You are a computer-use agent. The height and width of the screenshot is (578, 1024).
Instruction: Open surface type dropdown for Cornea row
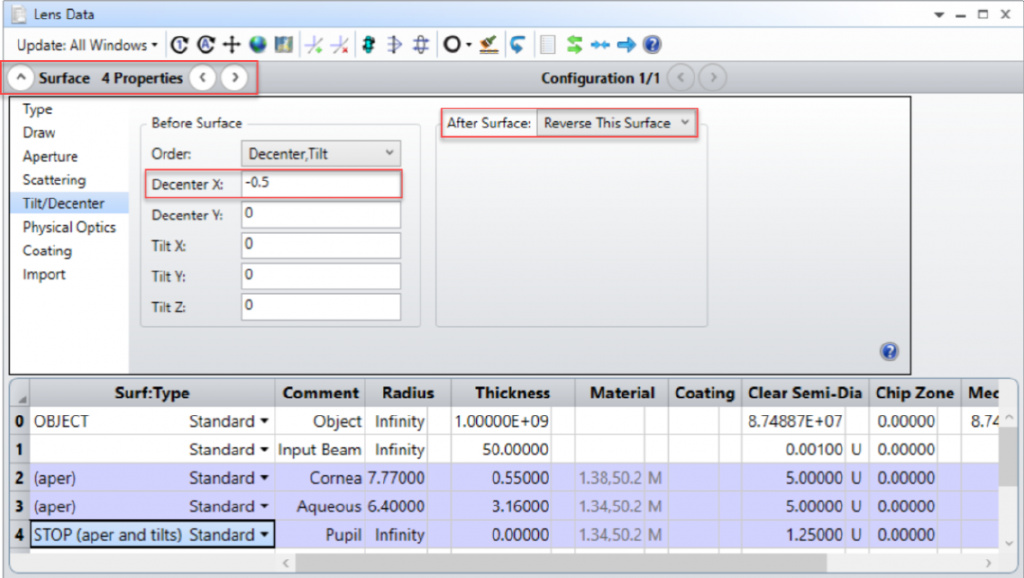pos(264,478)
